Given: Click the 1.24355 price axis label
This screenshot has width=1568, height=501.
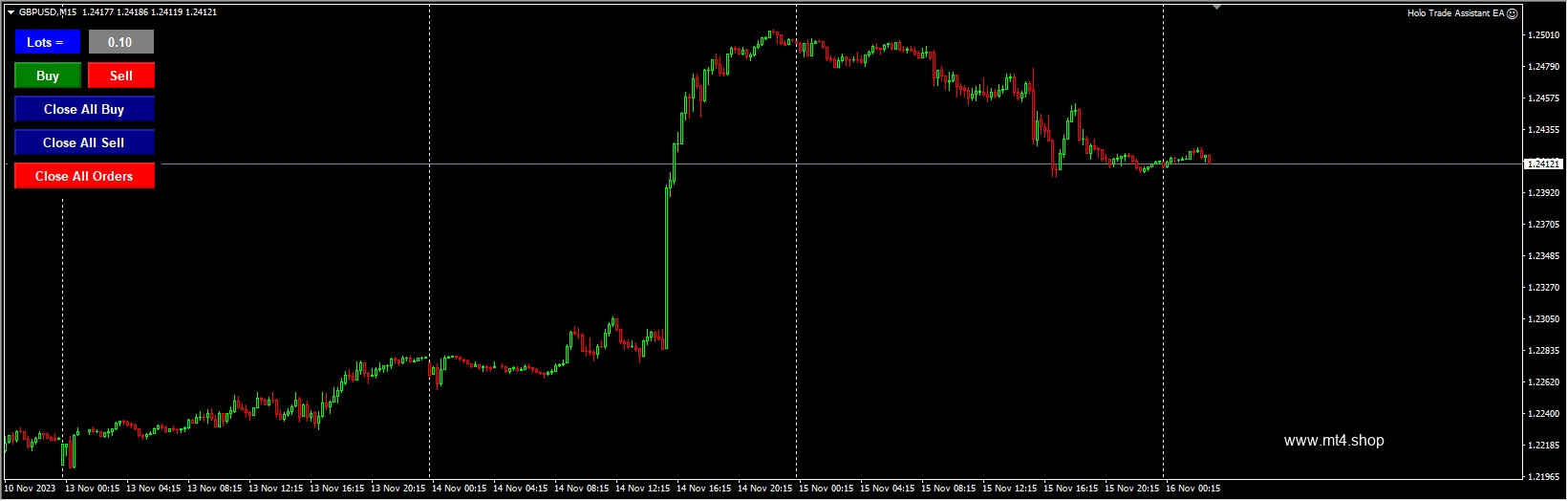Looking at the screenshot, I should point(1544,130).
